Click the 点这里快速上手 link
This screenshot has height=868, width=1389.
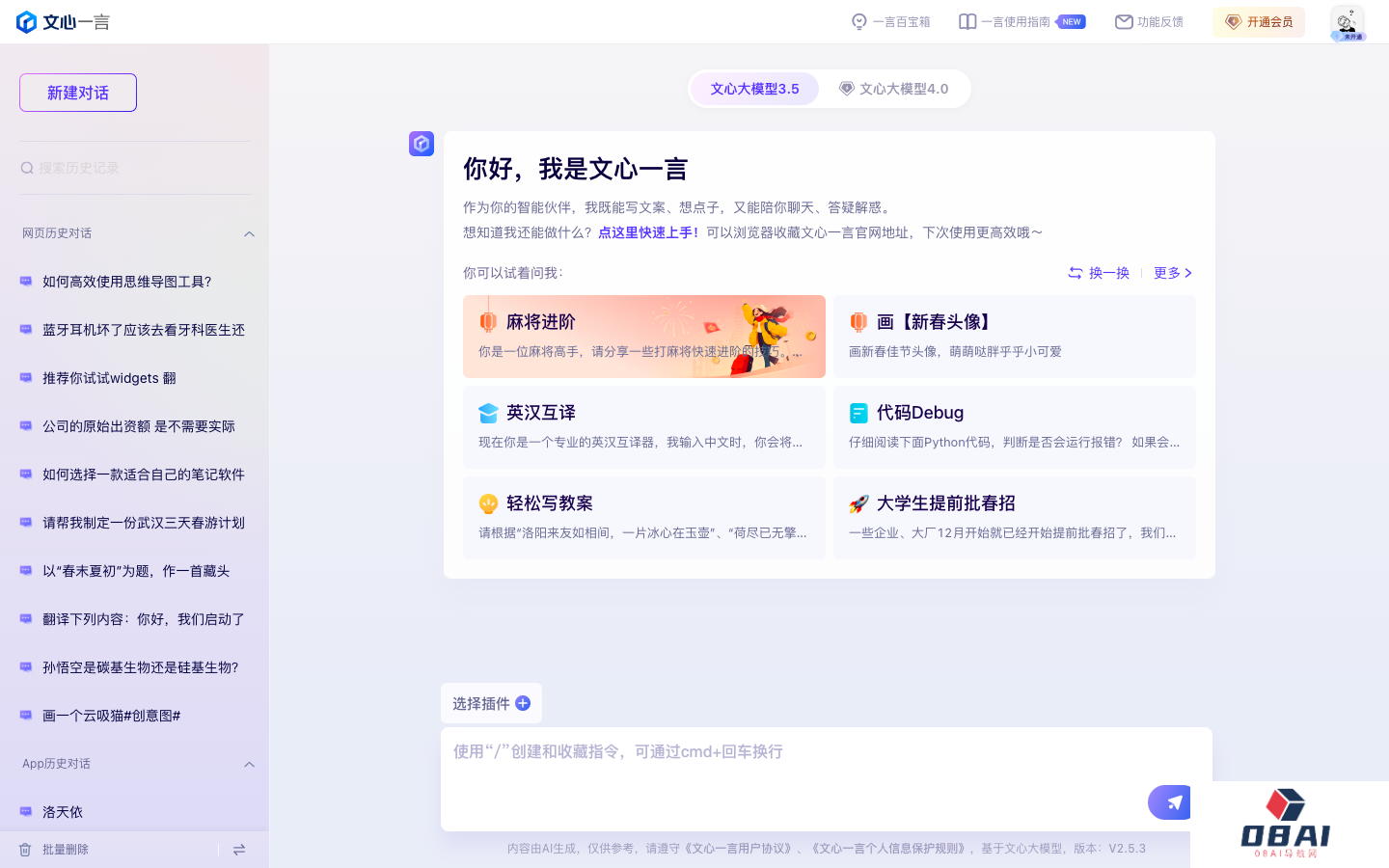[x=647, y=232]
